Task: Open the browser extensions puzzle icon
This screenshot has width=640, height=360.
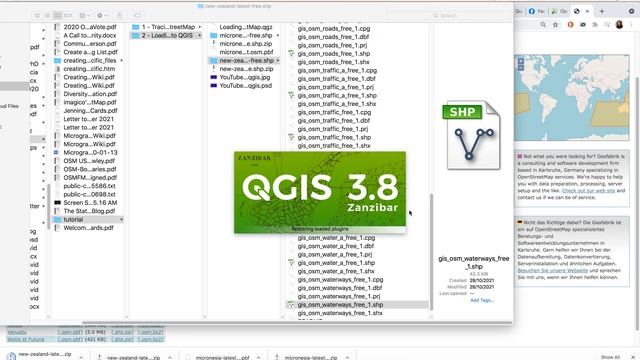Action: pos(595,25)
